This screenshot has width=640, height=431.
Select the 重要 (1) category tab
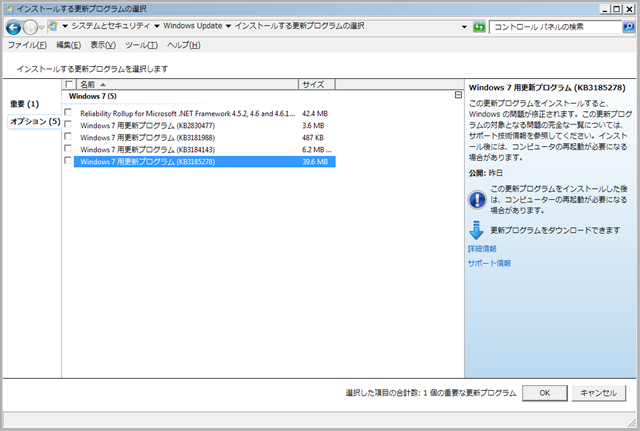[24, 104]
